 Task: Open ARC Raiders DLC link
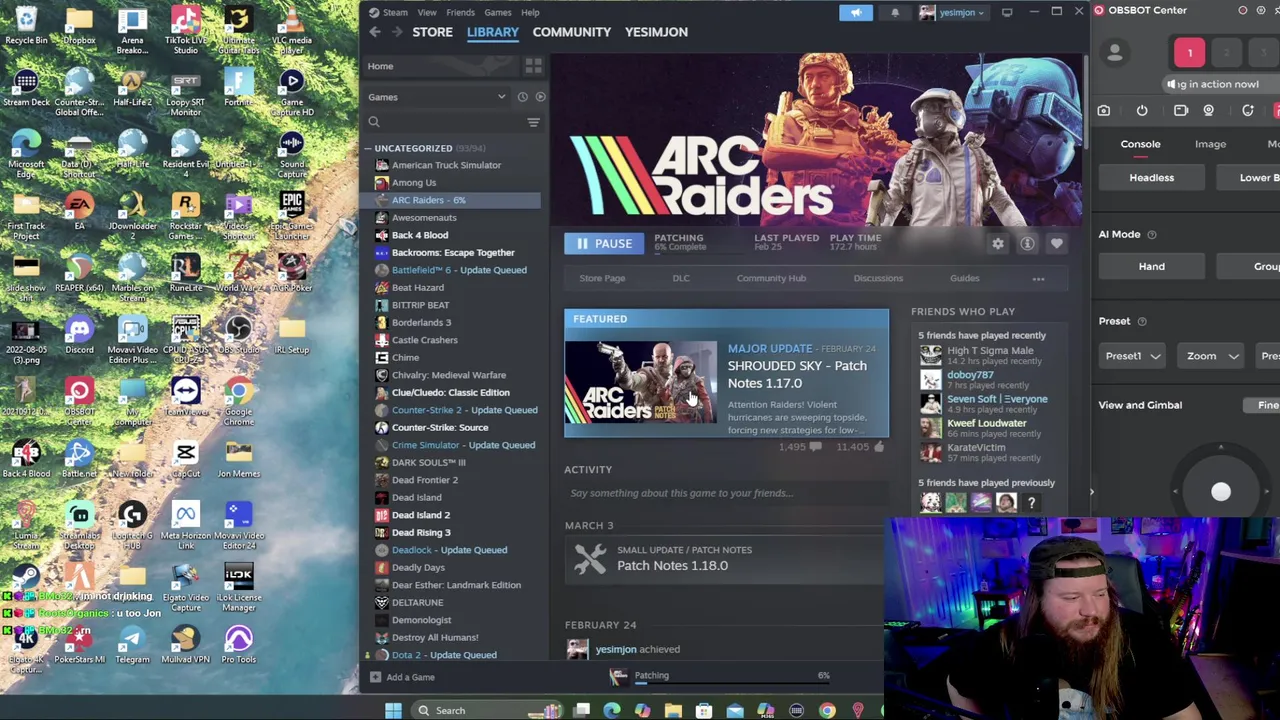coord(681,279)
